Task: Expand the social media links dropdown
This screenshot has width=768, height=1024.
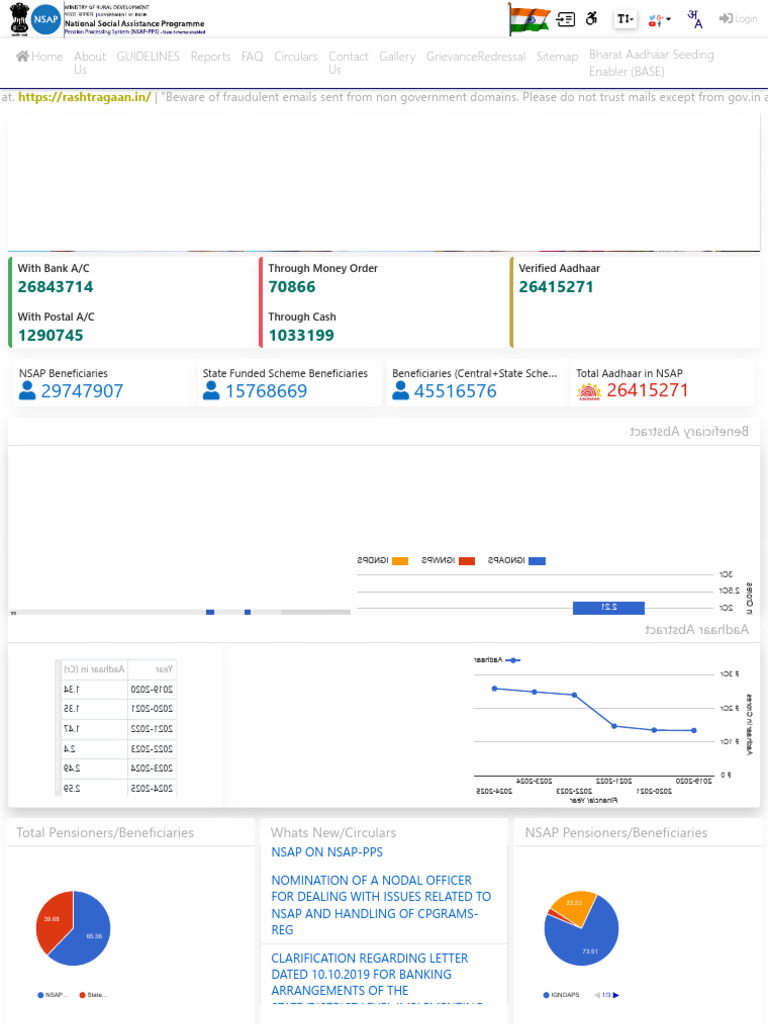Action: (x=659, y=20)
